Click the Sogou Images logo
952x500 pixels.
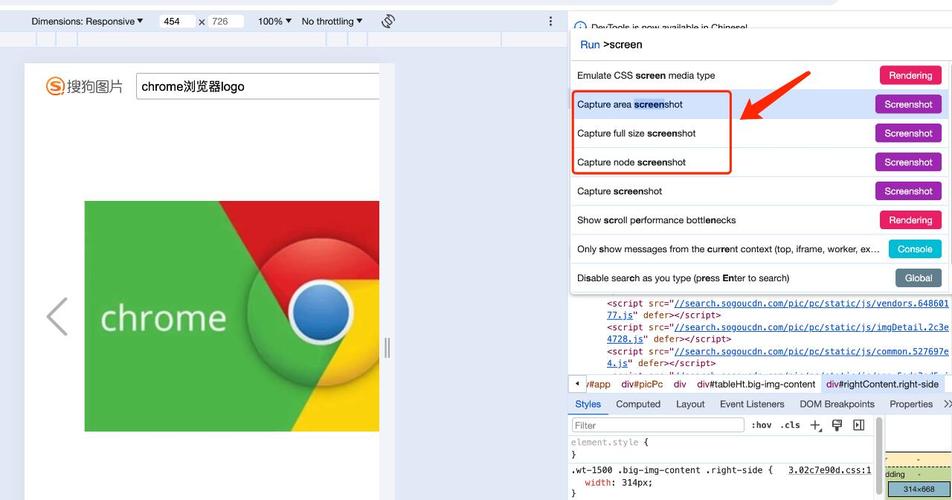point(85,87)
